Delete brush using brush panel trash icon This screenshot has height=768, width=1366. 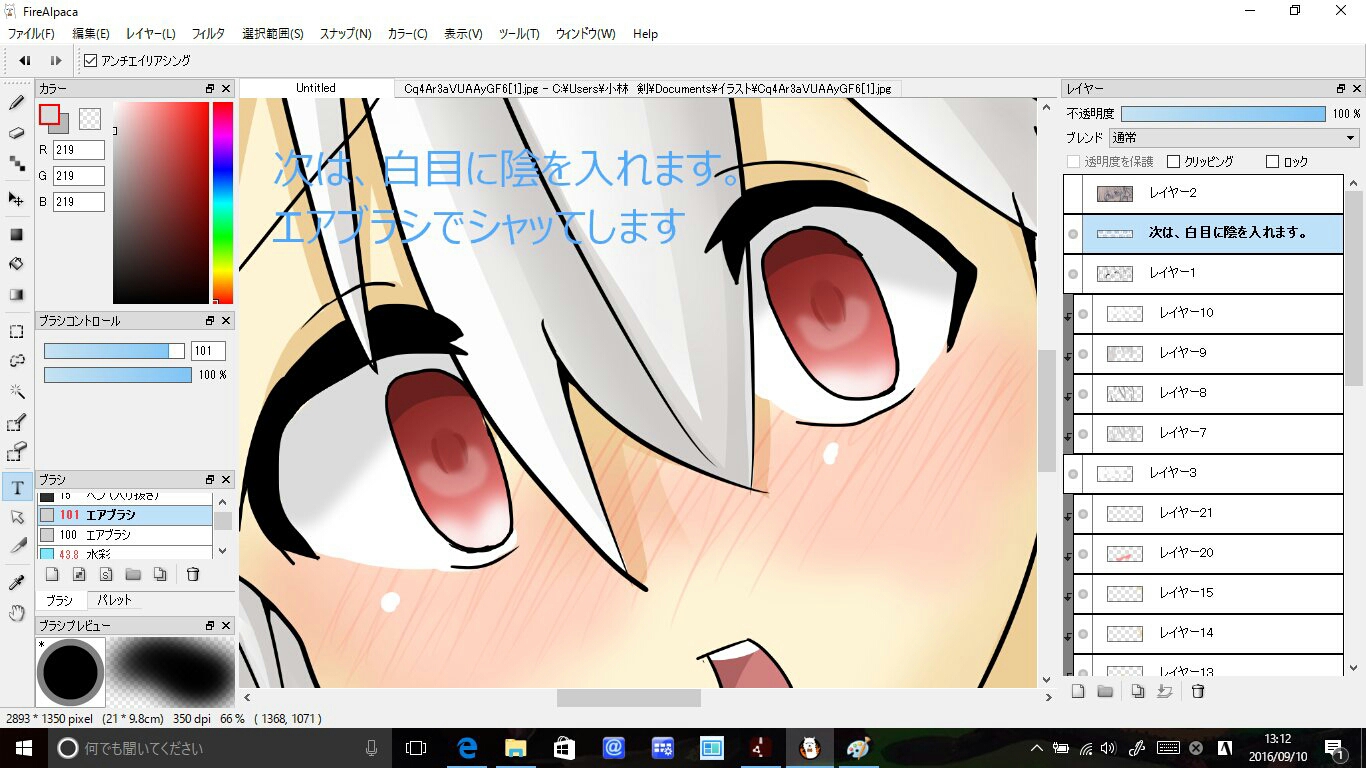(x=193, y=574)
